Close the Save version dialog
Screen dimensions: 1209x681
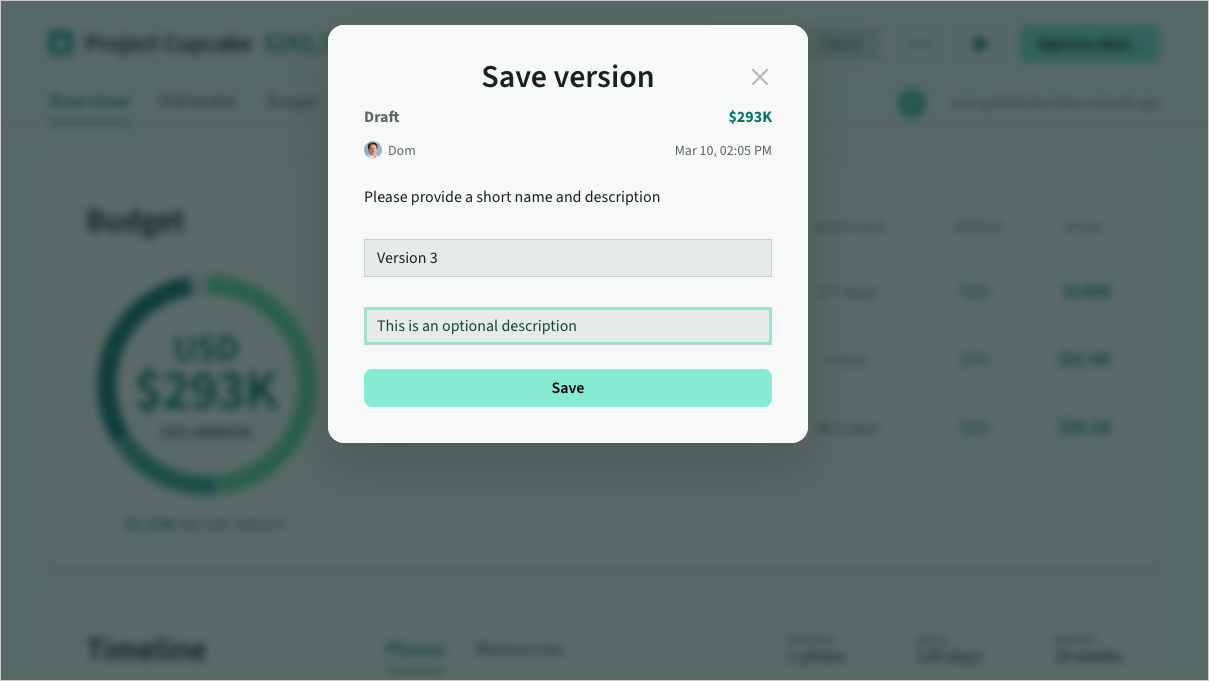pyautogui.click(x=760, y=77)
